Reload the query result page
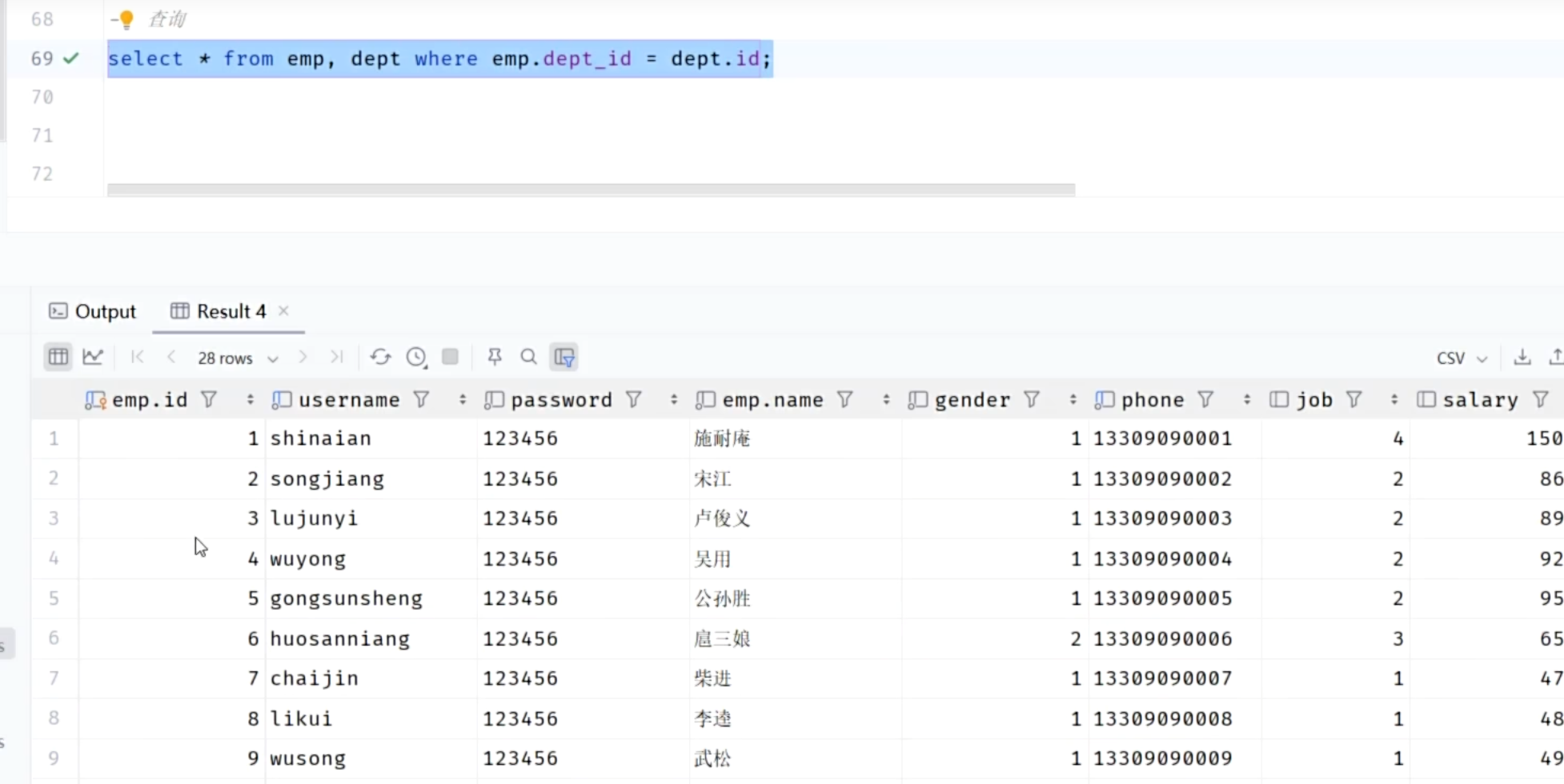1564x784 pixels. (x=380, y=357)
